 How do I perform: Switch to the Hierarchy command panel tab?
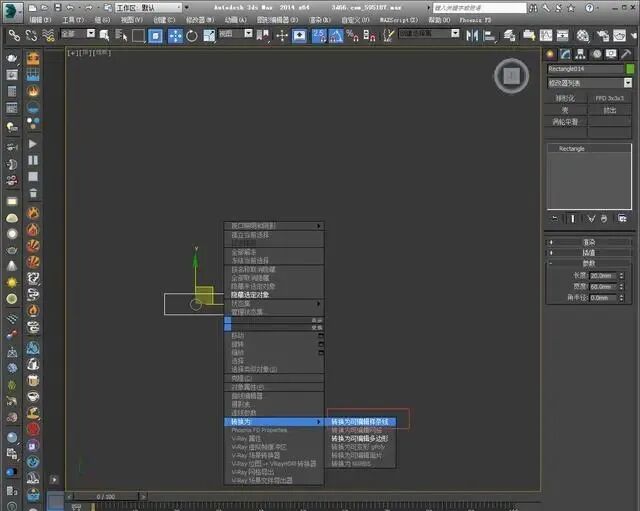tap(580, 54)
